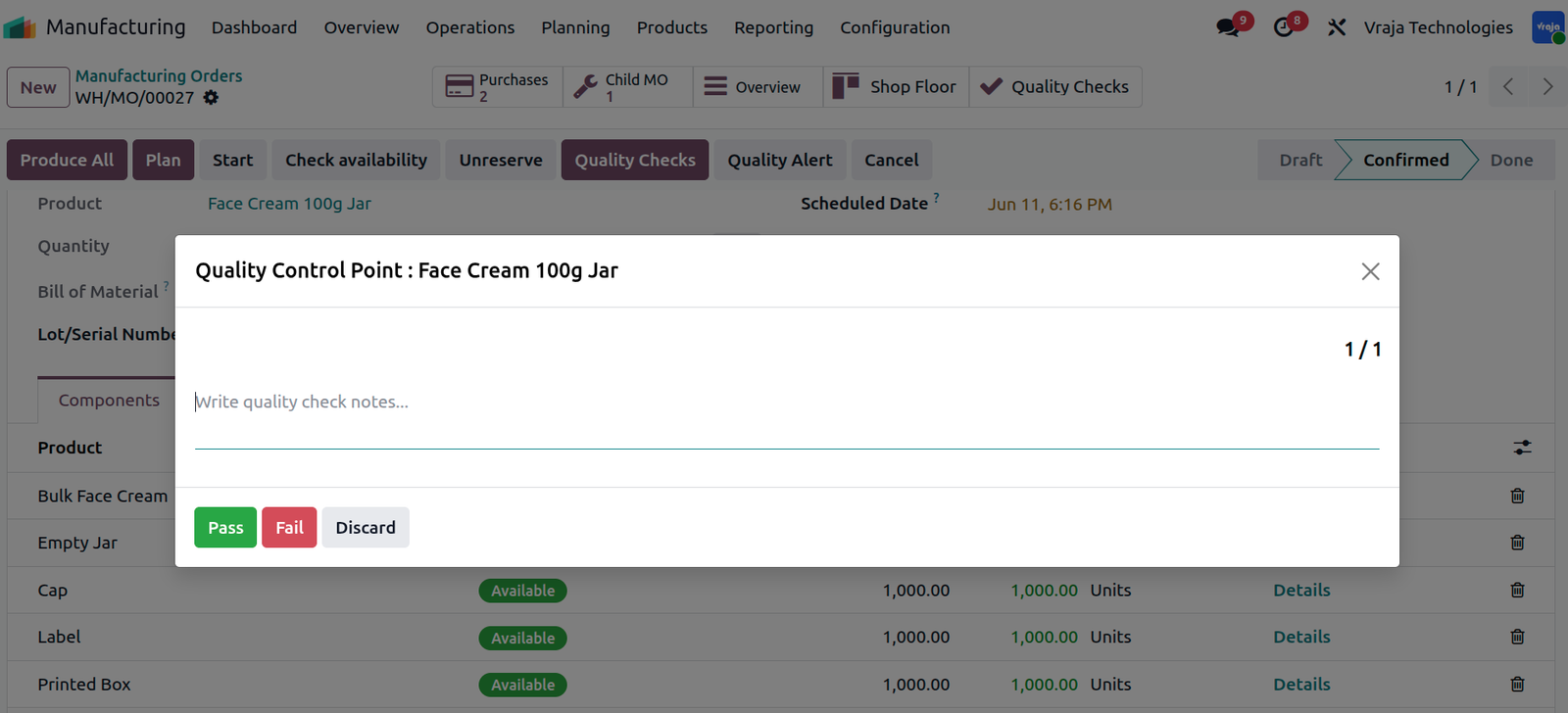This screenshot has height=713, width=1568.
Task: Click the Cancel button
Action: tap(892, 160)
